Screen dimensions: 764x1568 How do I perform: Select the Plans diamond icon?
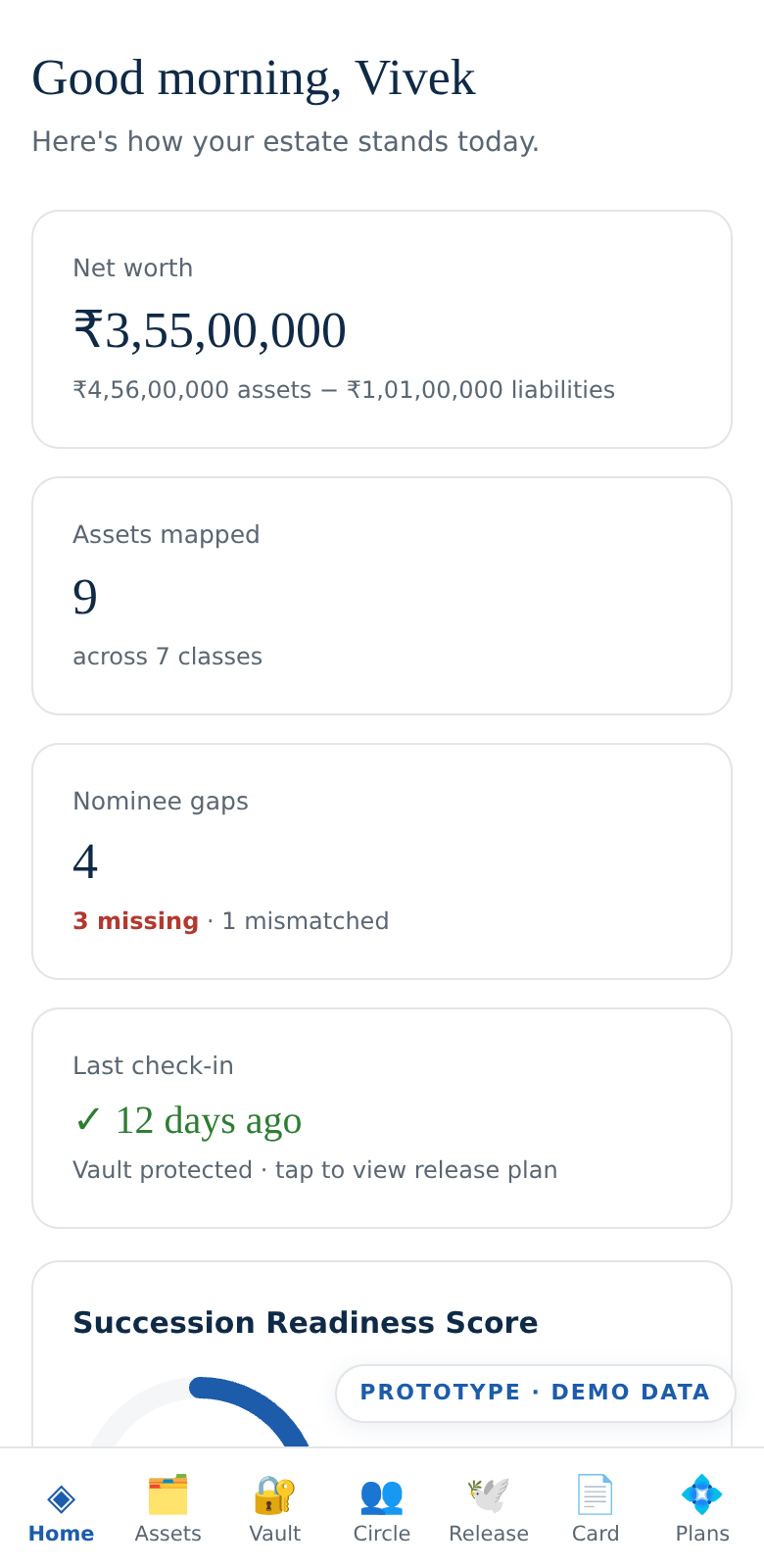click(701, 1494)
